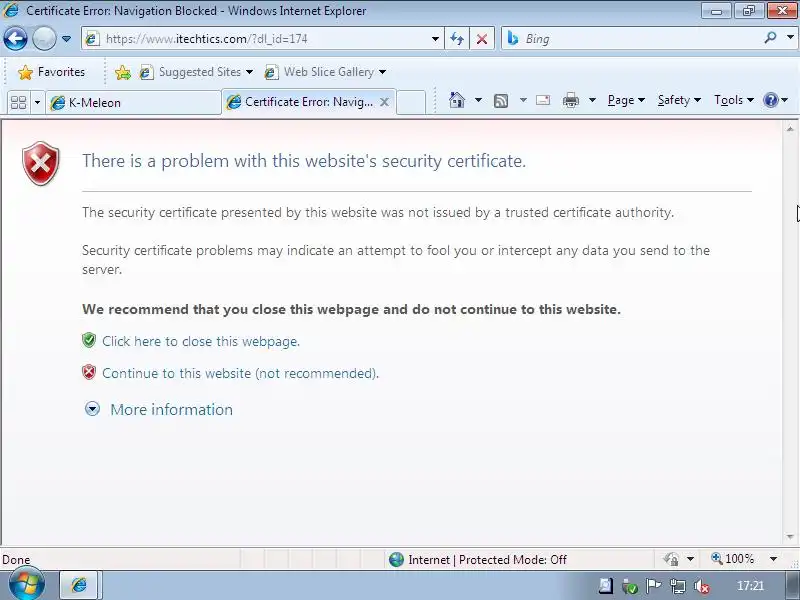This screenshot has height=600, width=800.
Task: Click the red shield icon beside Continue link
Action: [89, 372]
